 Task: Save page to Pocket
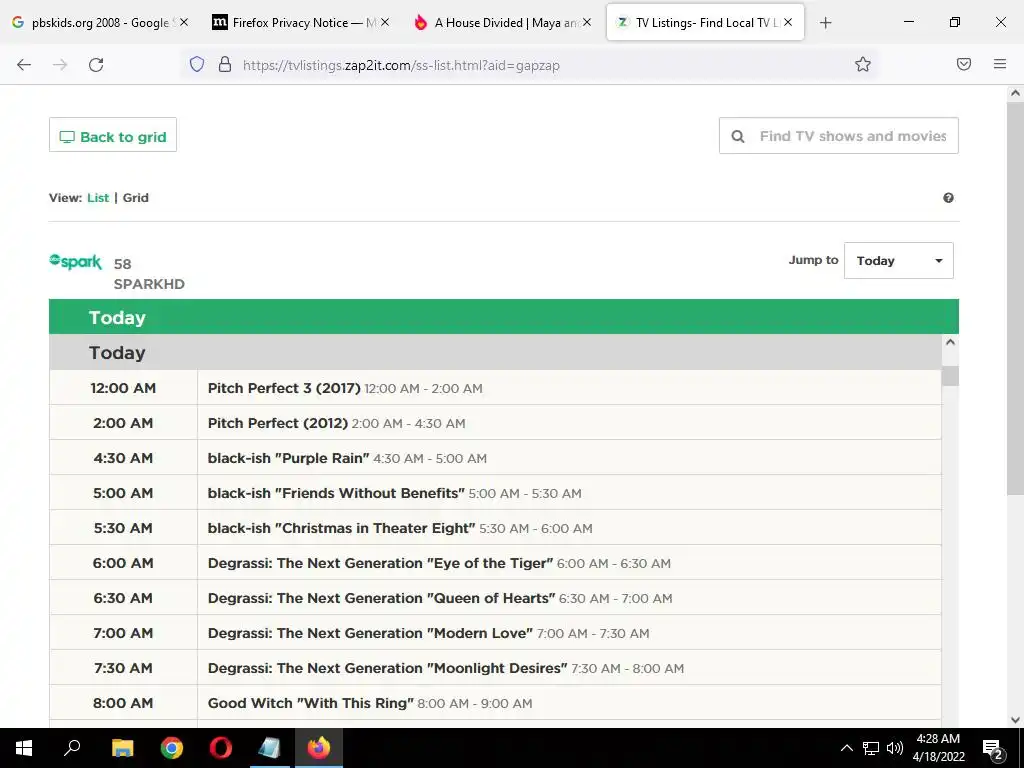click(964, 64)
